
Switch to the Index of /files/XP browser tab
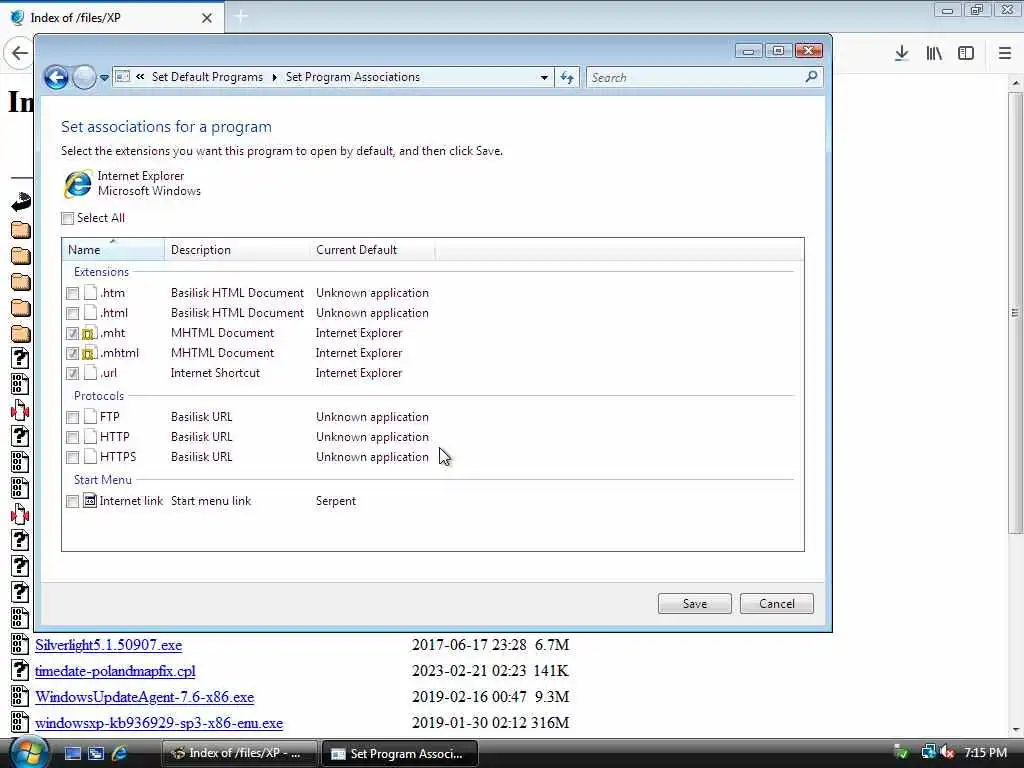(x=112, y=18)
